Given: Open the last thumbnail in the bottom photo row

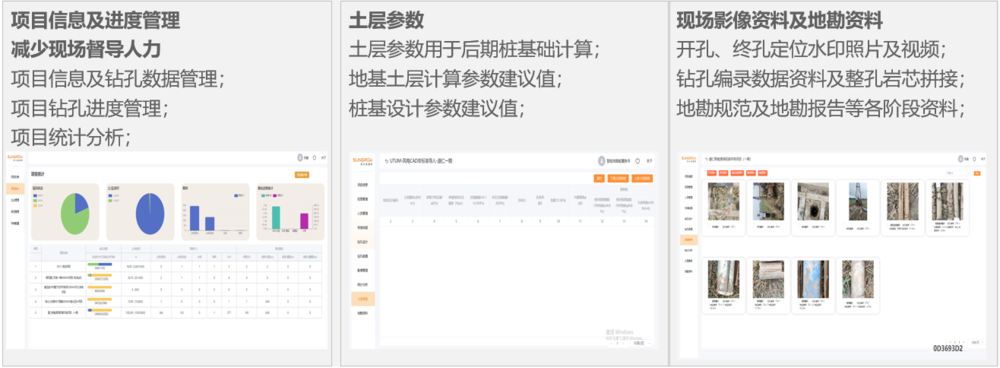Looking at the screenshot, I should [858, 279].
